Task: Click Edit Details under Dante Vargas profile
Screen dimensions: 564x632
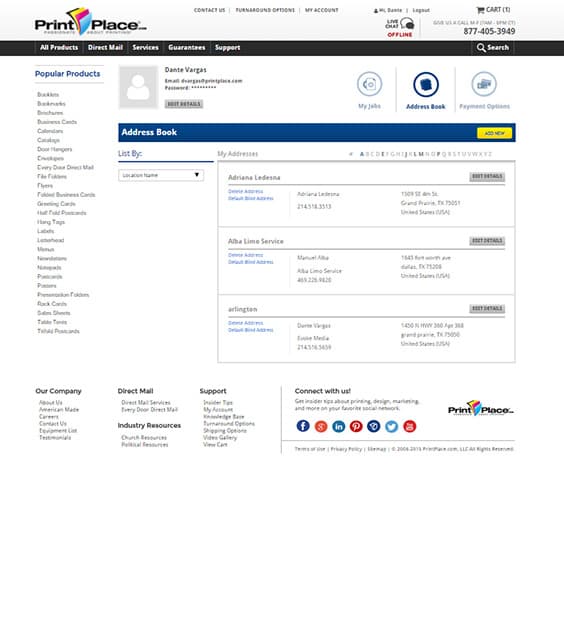Action: point(184,104)
